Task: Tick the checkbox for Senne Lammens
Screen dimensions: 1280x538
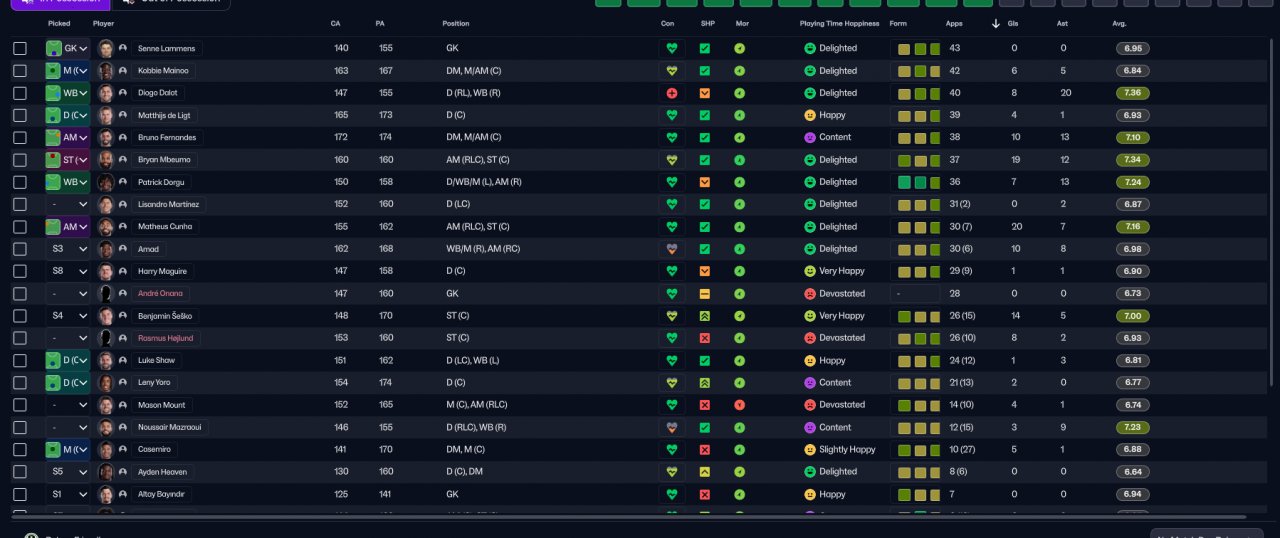Action: coord(20,48)
